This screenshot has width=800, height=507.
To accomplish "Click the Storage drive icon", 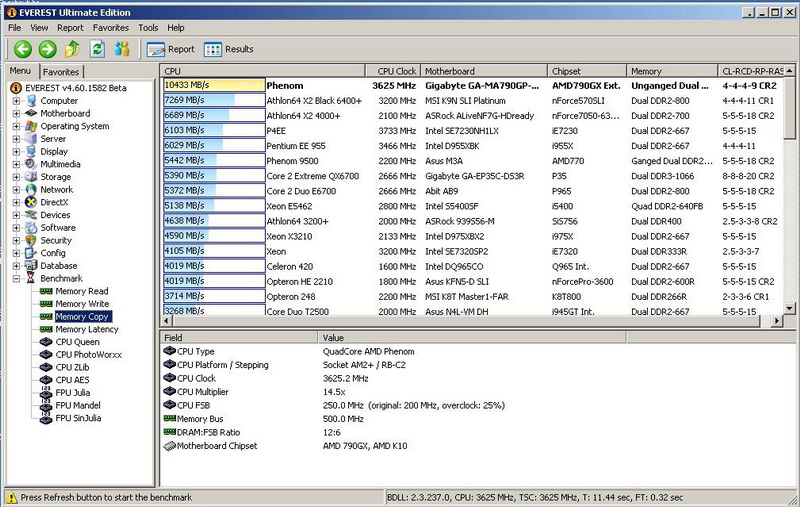I will [x=31, y=177].
